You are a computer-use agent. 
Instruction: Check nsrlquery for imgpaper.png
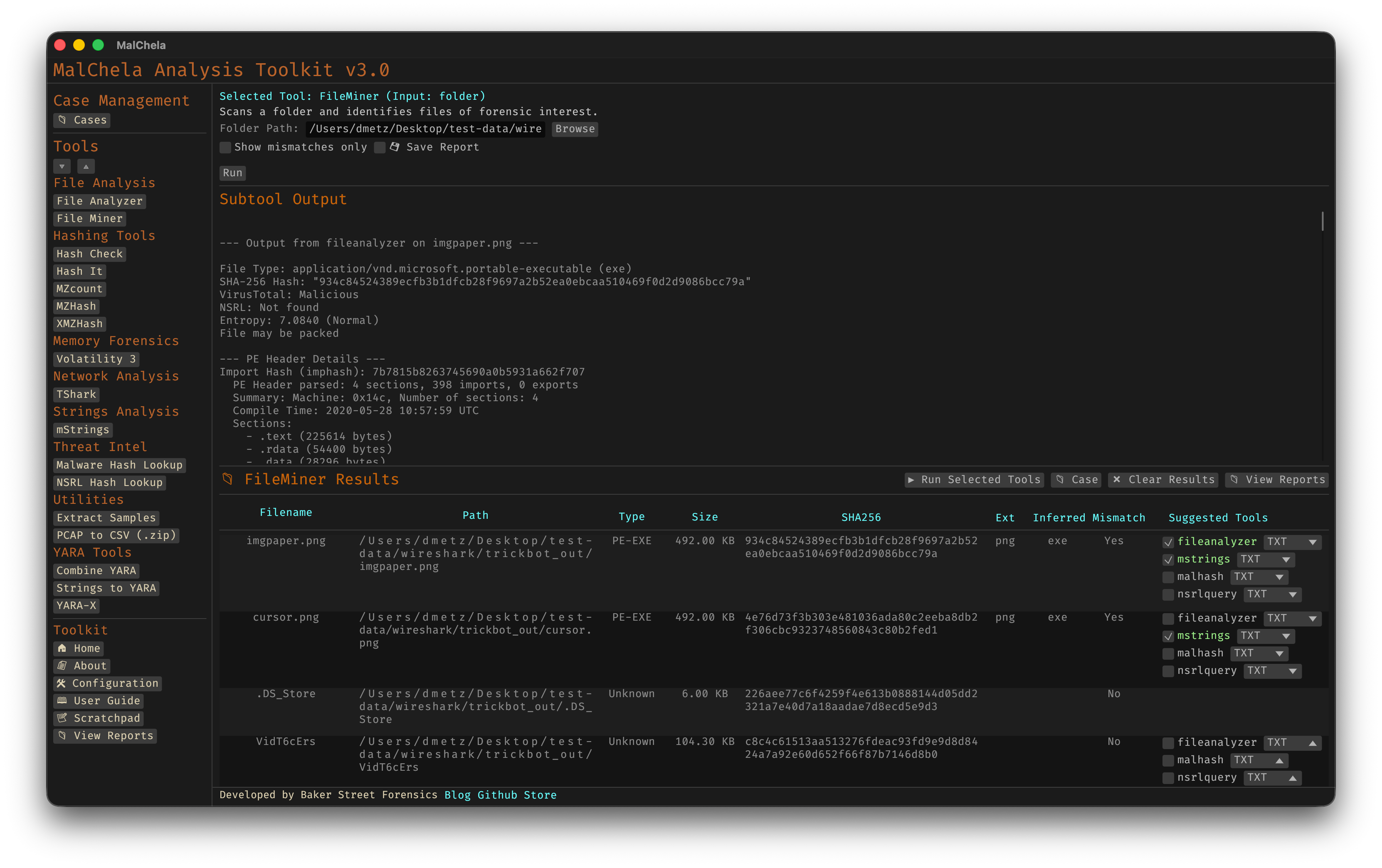pyautogui.click(x=1168, y=594)
